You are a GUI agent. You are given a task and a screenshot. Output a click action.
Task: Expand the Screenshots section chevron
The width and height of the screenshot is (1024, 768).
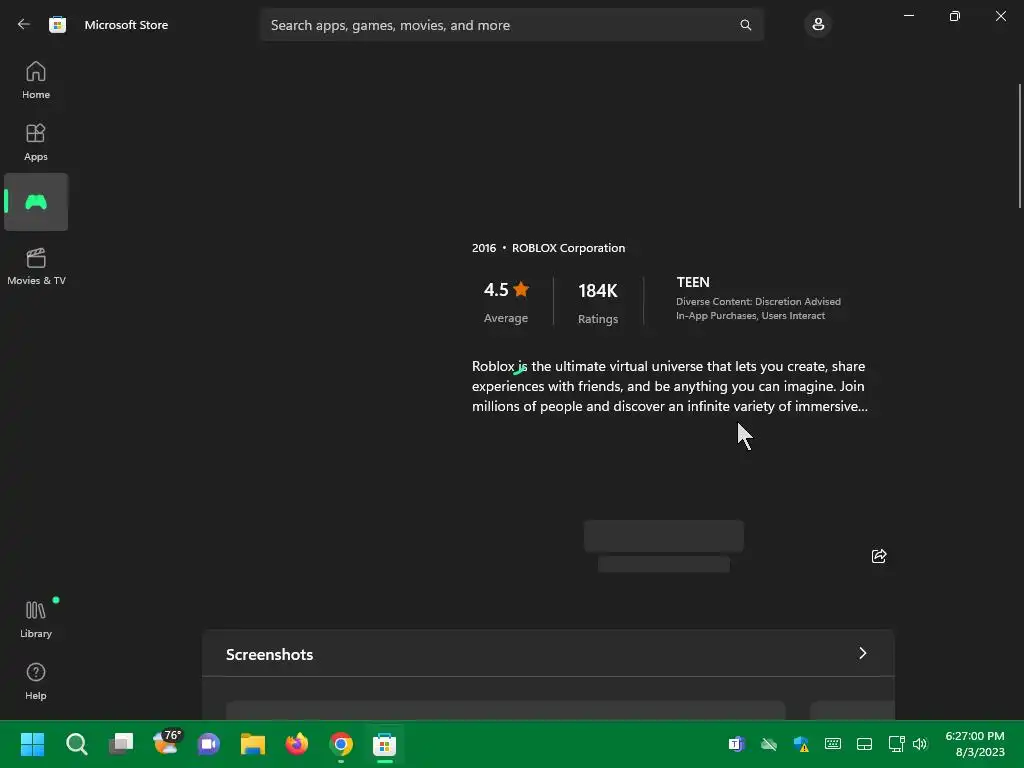click(x=863, y=653)
